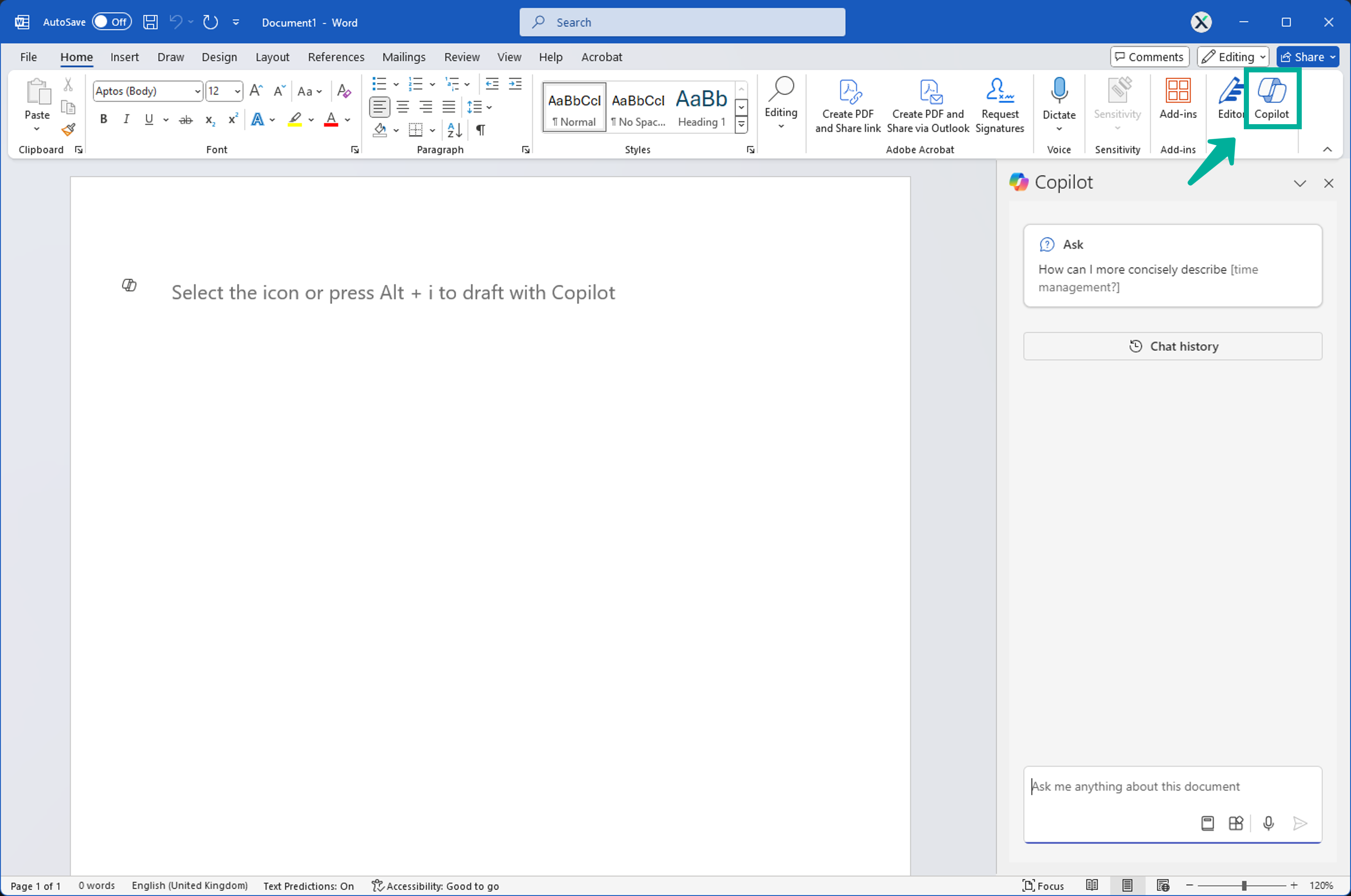Toggle the AutoSave switch
This screenshot has height=896, width=1351.
click(x=112, y=22)
